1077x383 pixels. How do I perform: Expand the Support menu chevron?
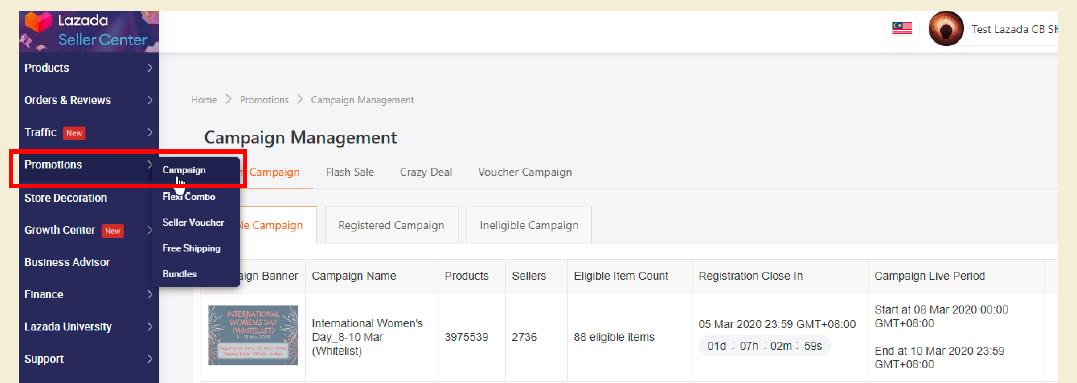(x=150, y=359)
